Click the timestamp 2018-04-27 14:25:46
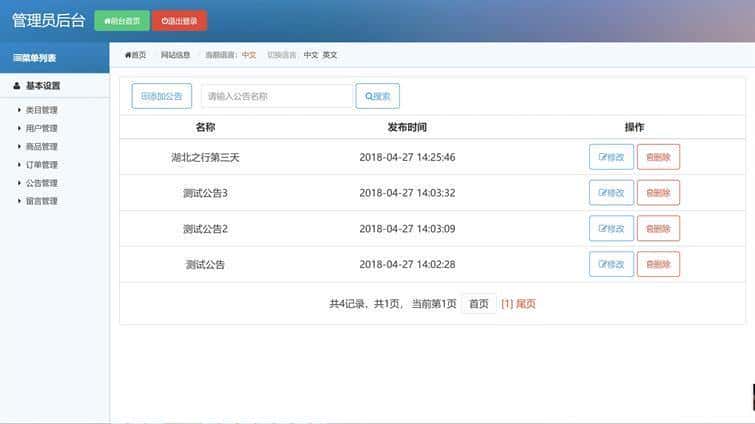 pos(407,157)
